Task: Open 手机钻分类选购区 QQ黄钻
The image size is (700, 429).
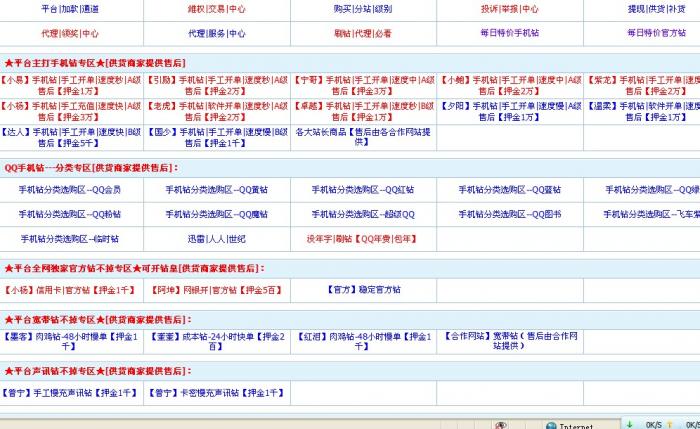Action: pos(217,190)
